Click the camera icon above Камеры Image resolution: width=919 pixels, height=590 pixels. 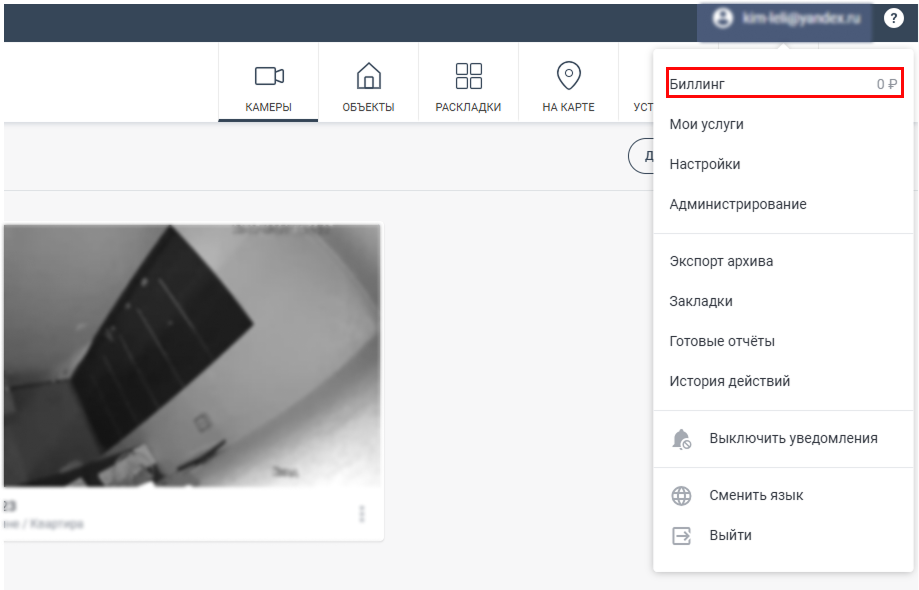[x=269, y=76]
